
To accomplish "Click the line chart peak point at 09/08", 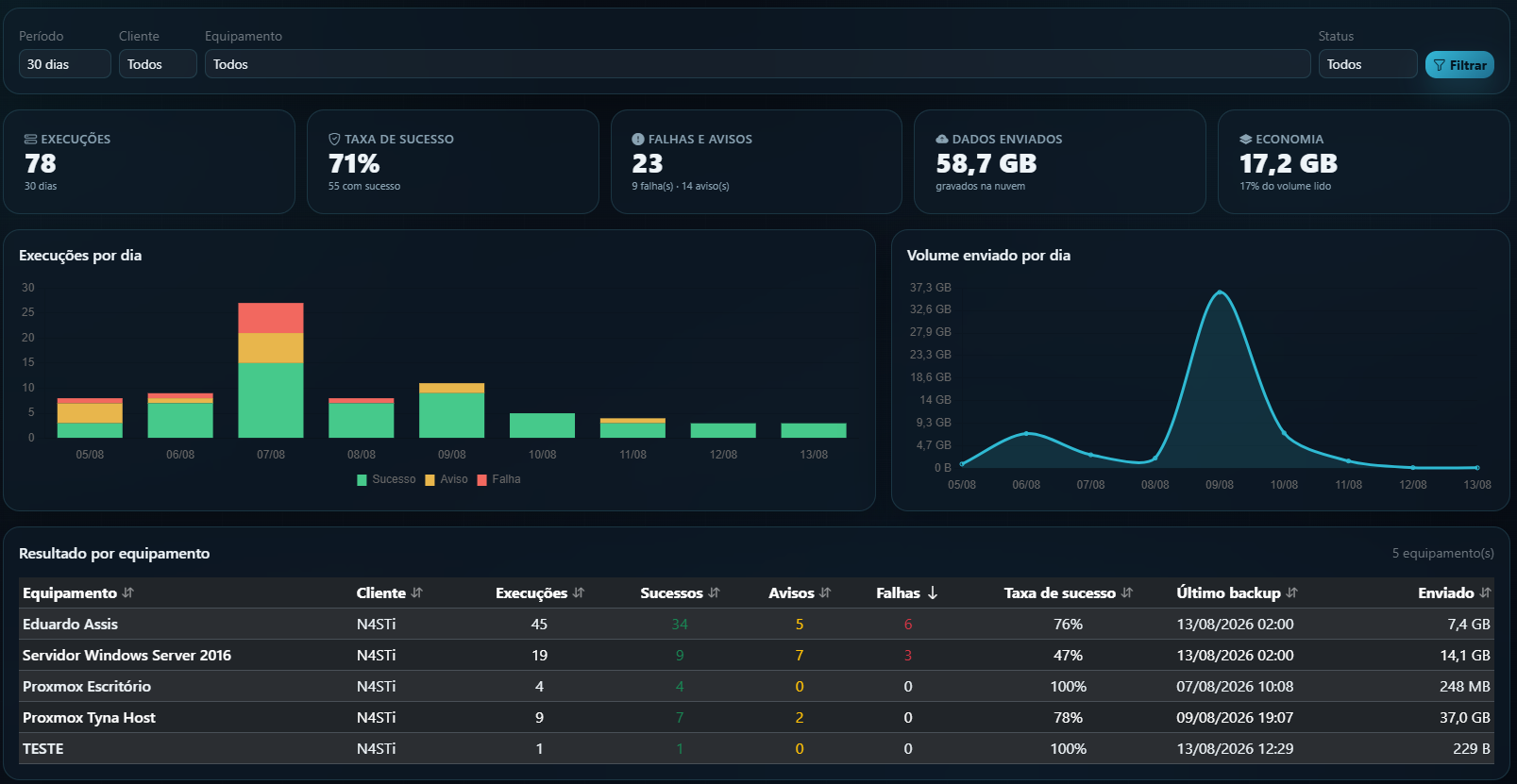I will pos(1220,292).
